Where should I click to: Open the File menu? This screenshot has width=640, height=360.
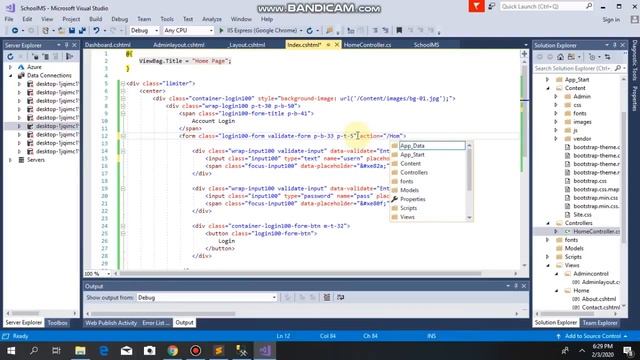pos(9,19)
